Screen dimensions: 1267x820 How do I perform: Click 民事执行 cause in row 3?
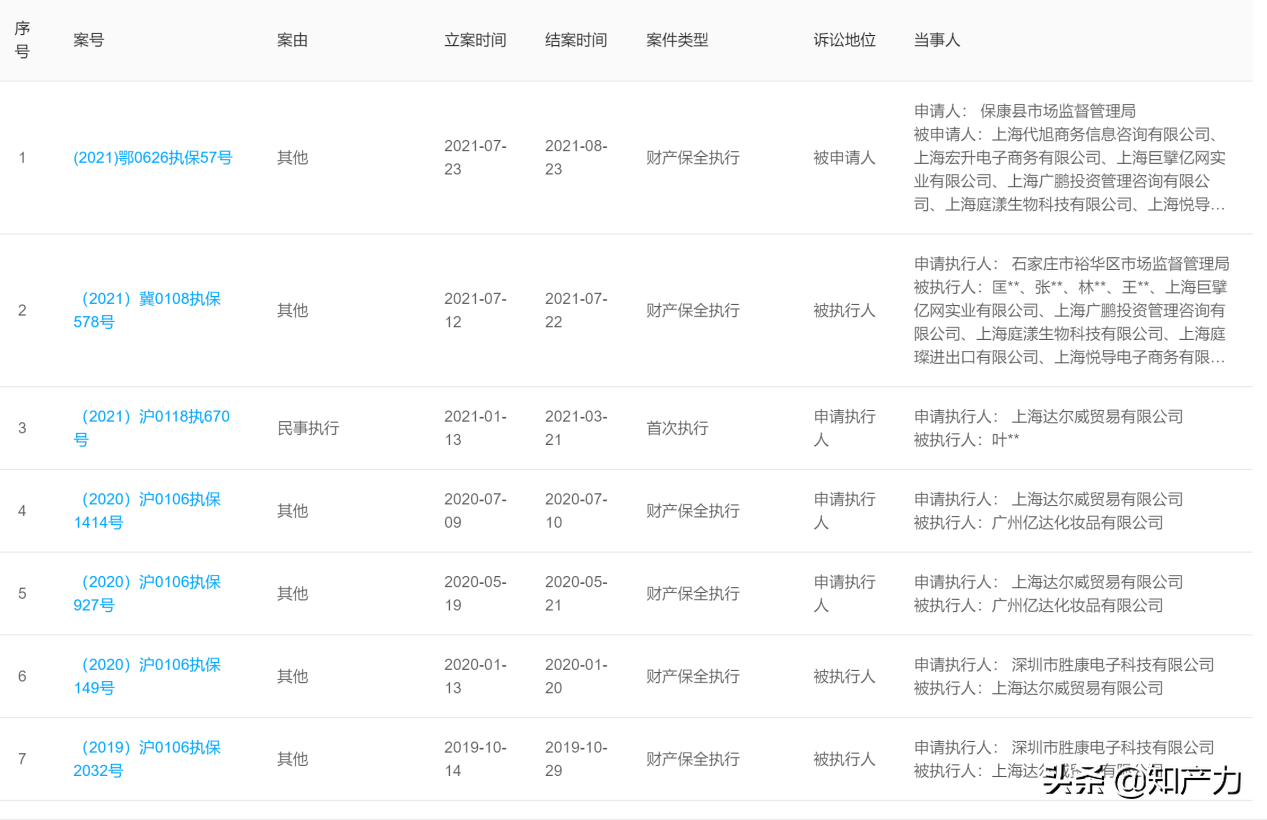pyautogui.click(x=308, y=428)
